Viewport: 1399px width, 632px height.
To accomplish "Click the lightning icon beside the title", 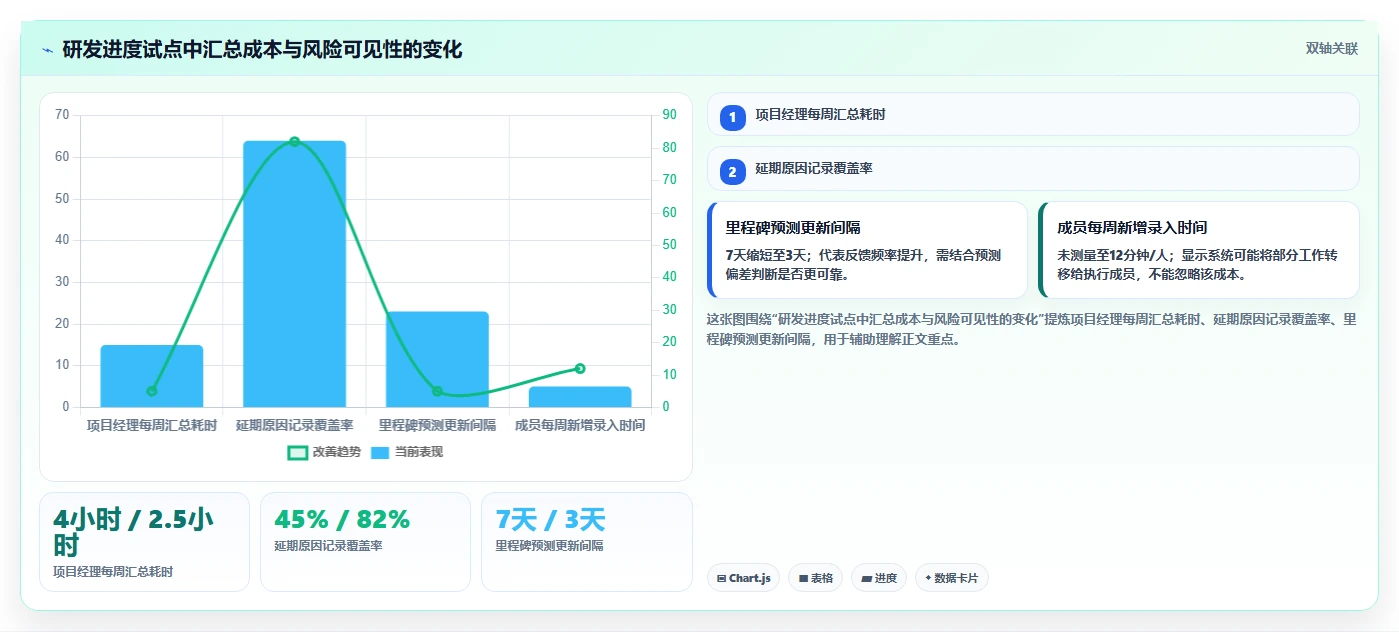I will point(47,50).
